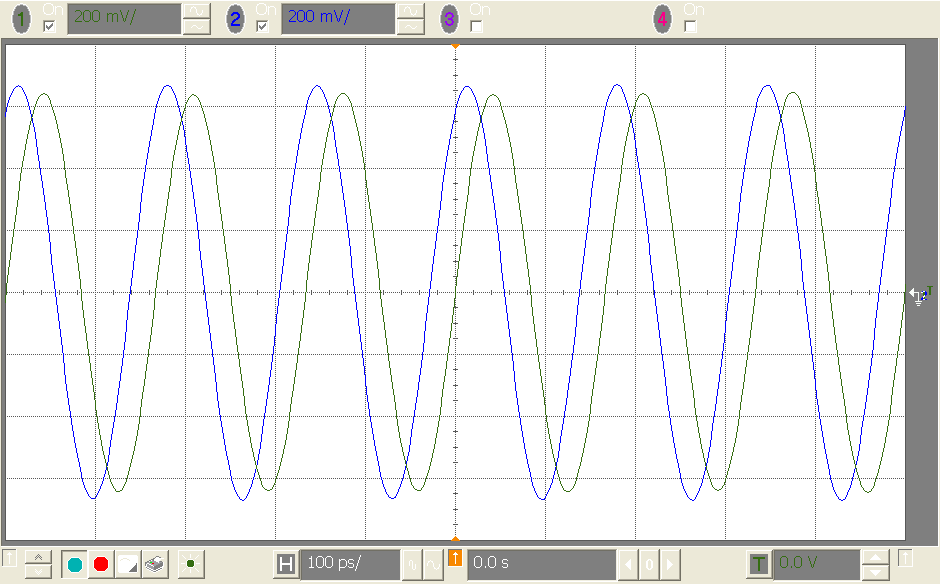Decrease channel 2 vertical scale stepper
Image resolution: width=940 pixels, height=584 pixels.
[408, 24]
